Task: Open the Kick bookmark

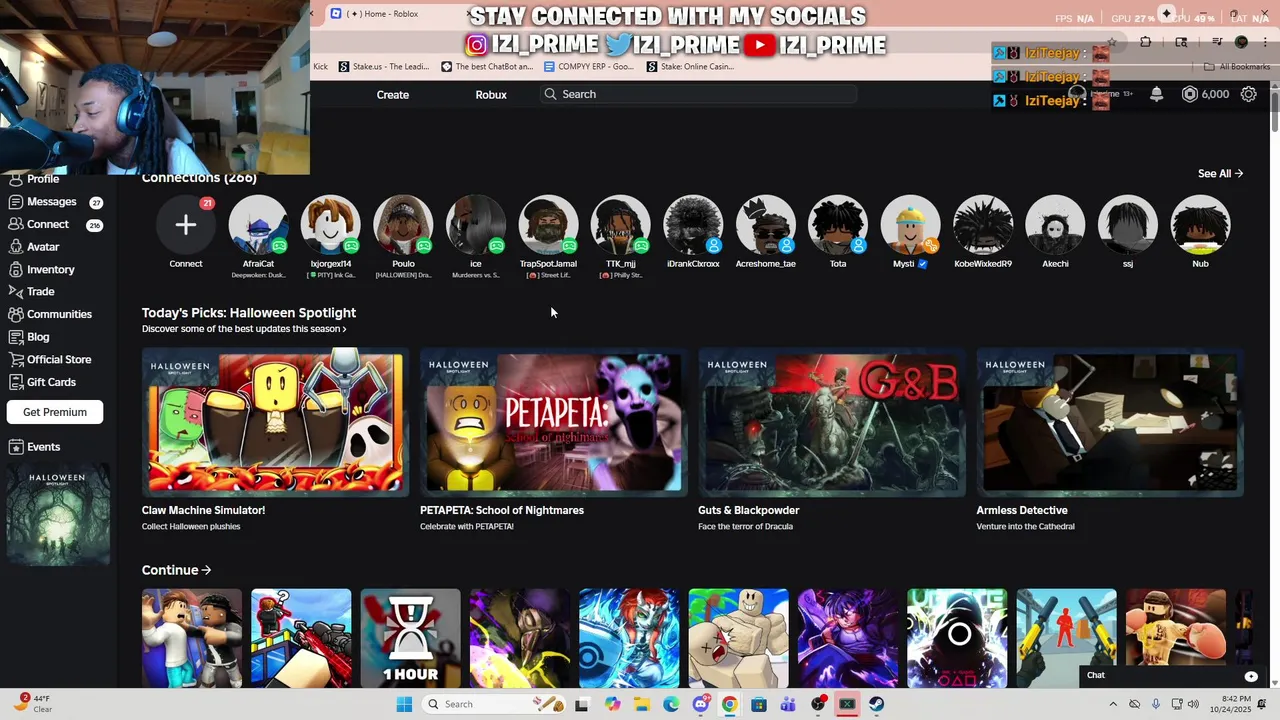Action: (x=320, y=67)
